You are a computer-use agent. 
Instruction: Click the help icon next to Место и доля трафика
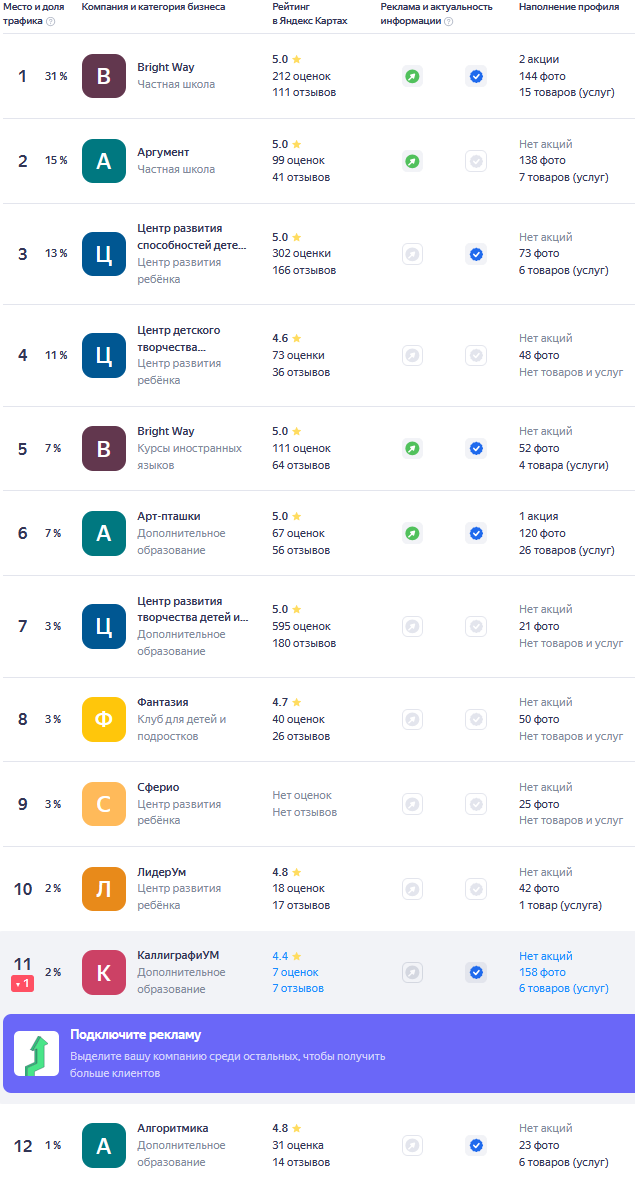pos(51,21)
